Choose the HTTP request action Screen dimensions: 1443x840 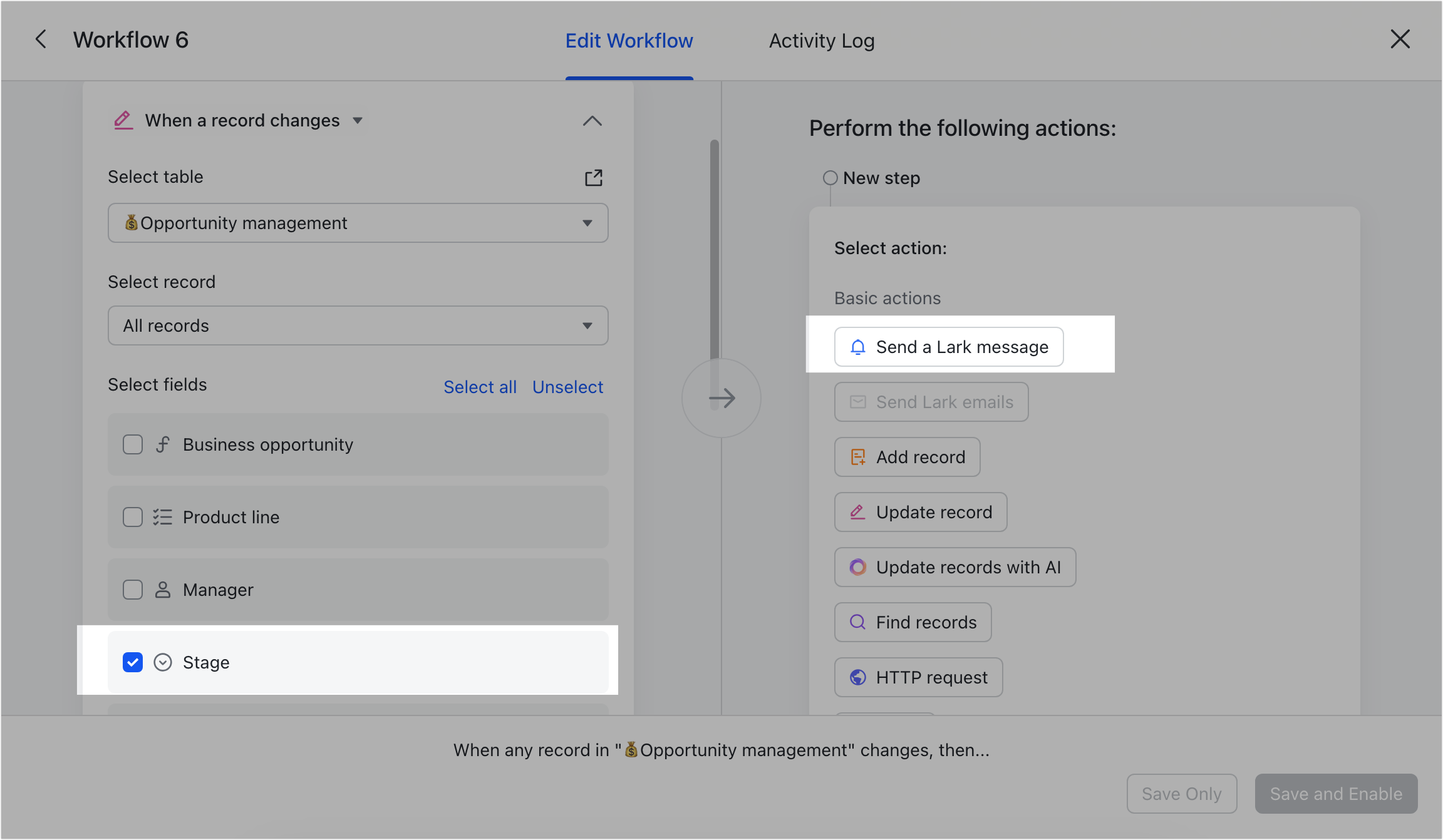pos(919,677)
